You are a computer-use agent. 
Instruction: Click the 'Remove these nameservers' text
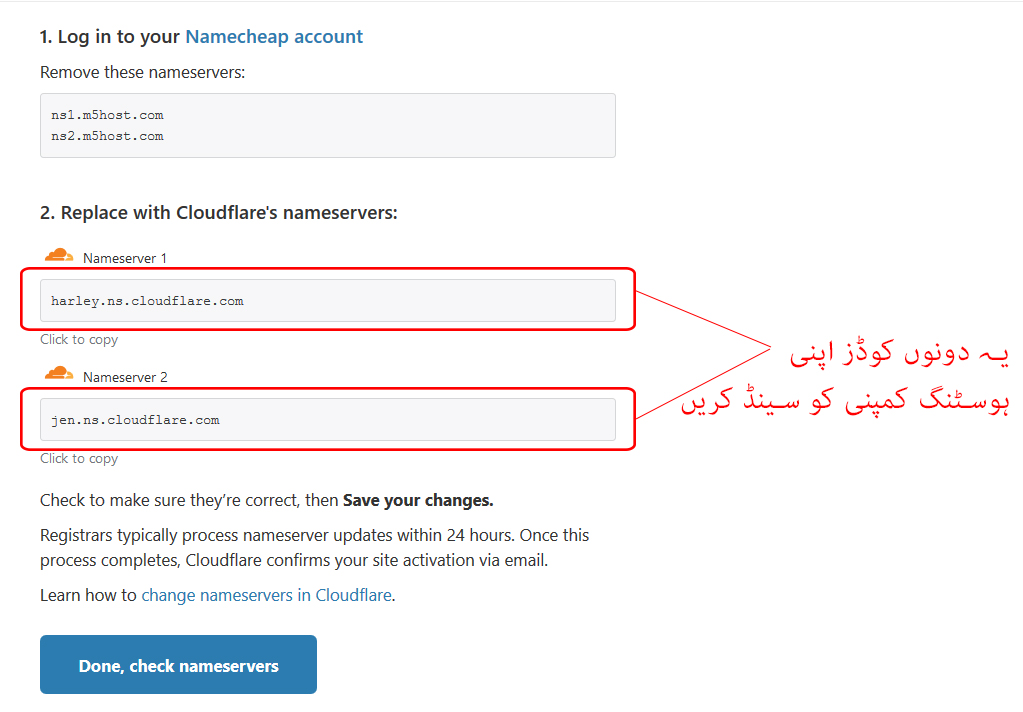coord(142,72)
